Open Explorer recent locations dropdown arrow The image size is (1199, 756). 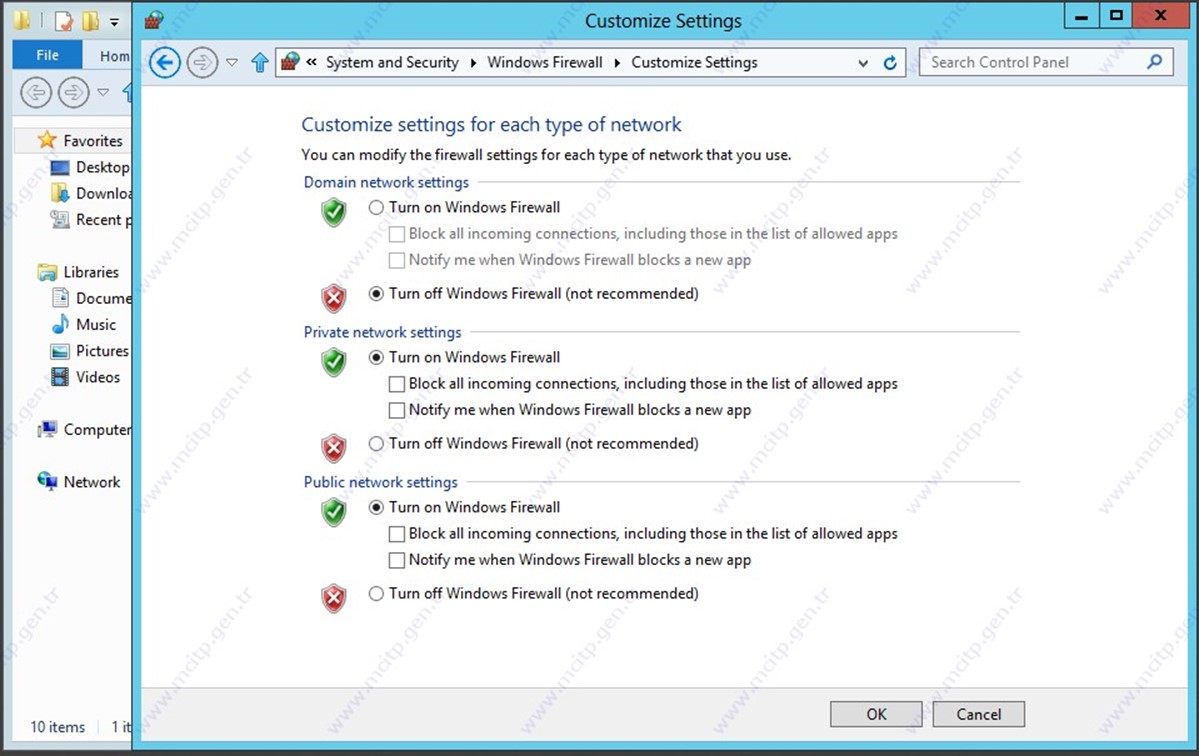[103, 92]
